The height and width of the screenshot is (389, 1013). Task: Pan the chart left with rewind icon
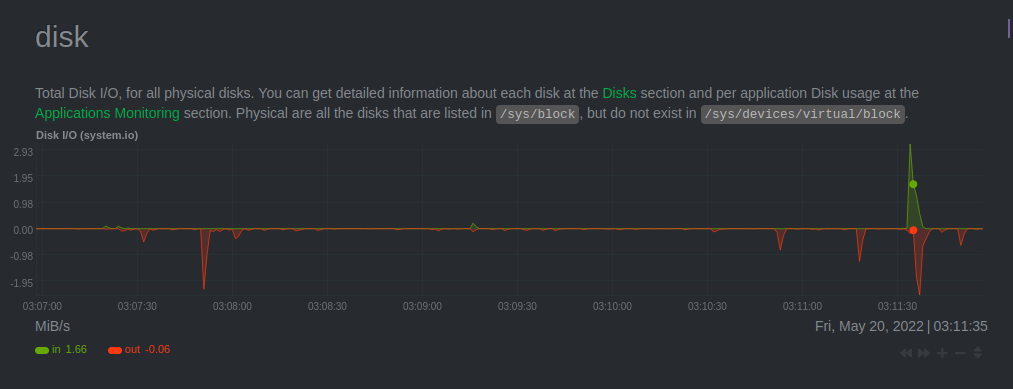point(906,353)
